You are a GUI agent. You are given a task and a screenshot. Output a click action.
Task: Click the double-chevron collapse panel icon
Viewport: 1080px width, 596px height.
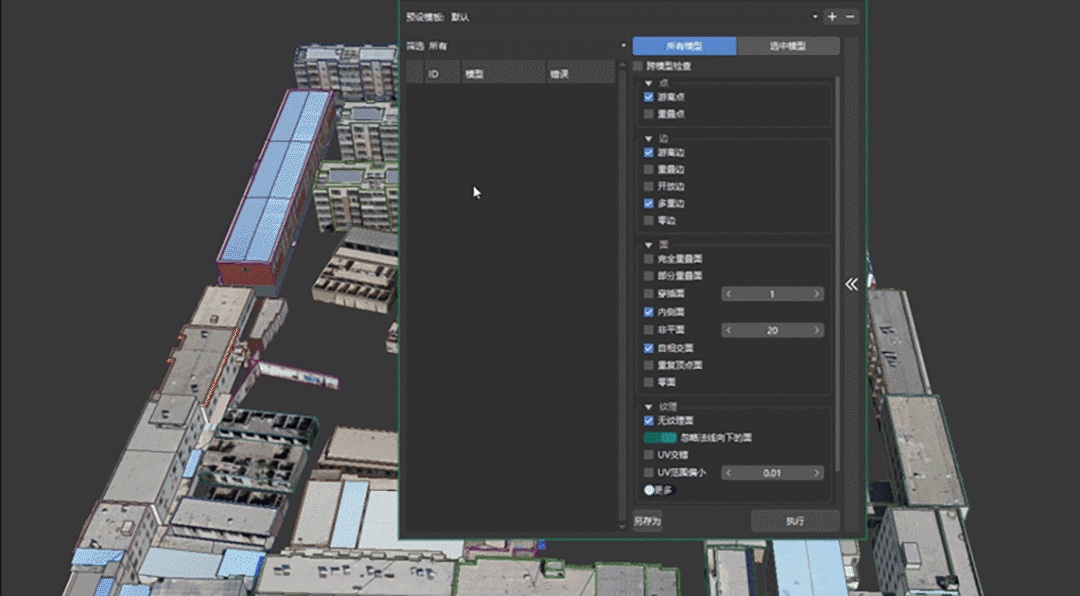pyautogui.click(x=851, y=284)
